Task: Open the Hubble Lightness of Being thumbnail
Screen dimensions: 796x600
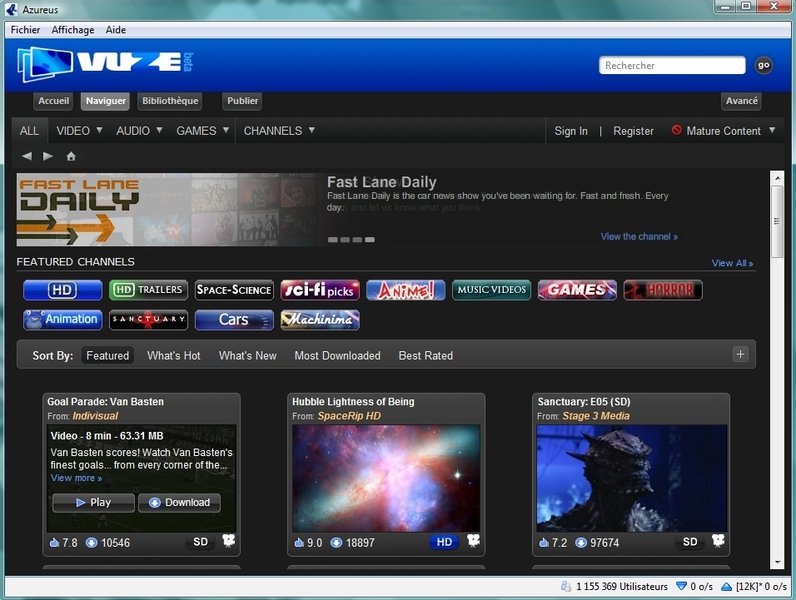Action: tap(386, 478)
